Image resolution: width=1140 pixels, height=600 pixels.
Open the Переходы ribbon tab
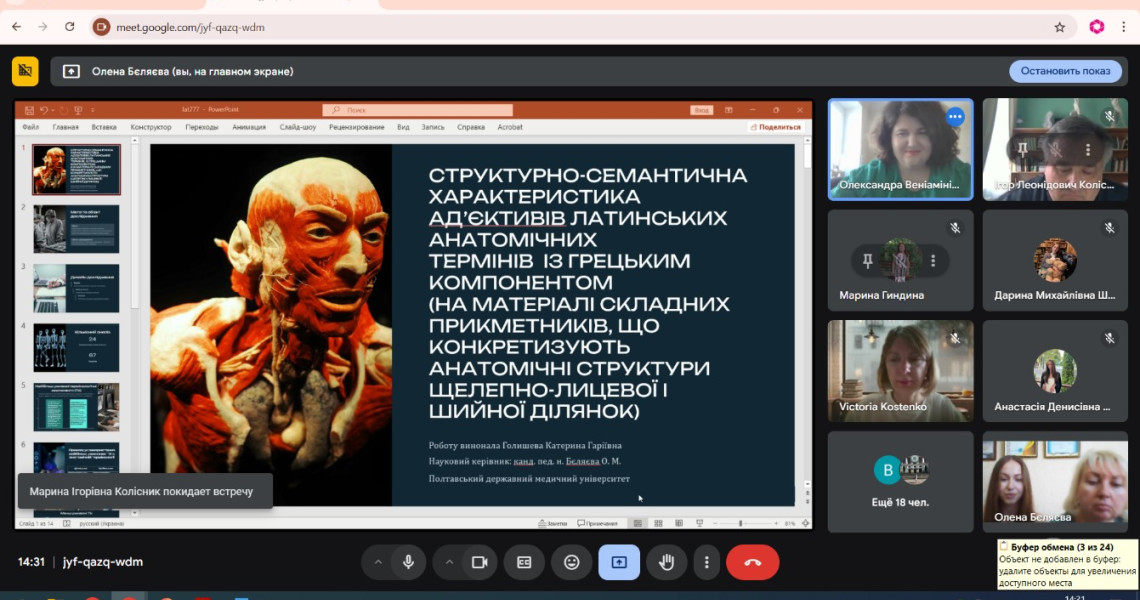(201, 127)
